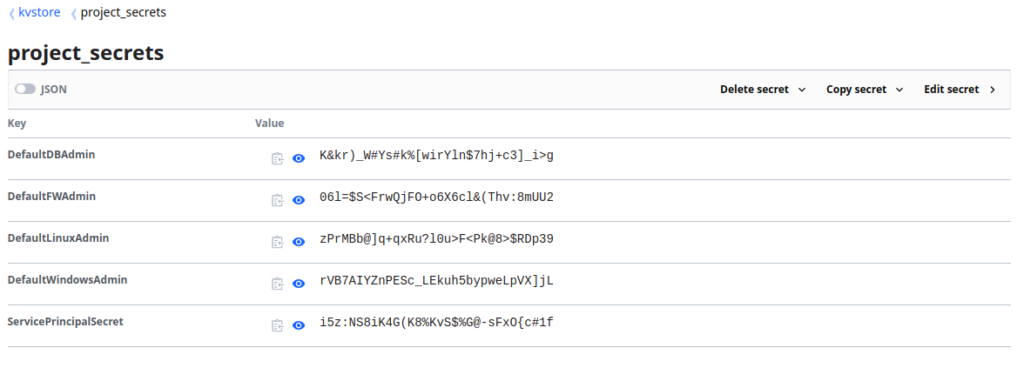The image size is (1024, 368).
Task: Toggle the JSON view switch
Action: 25,89
